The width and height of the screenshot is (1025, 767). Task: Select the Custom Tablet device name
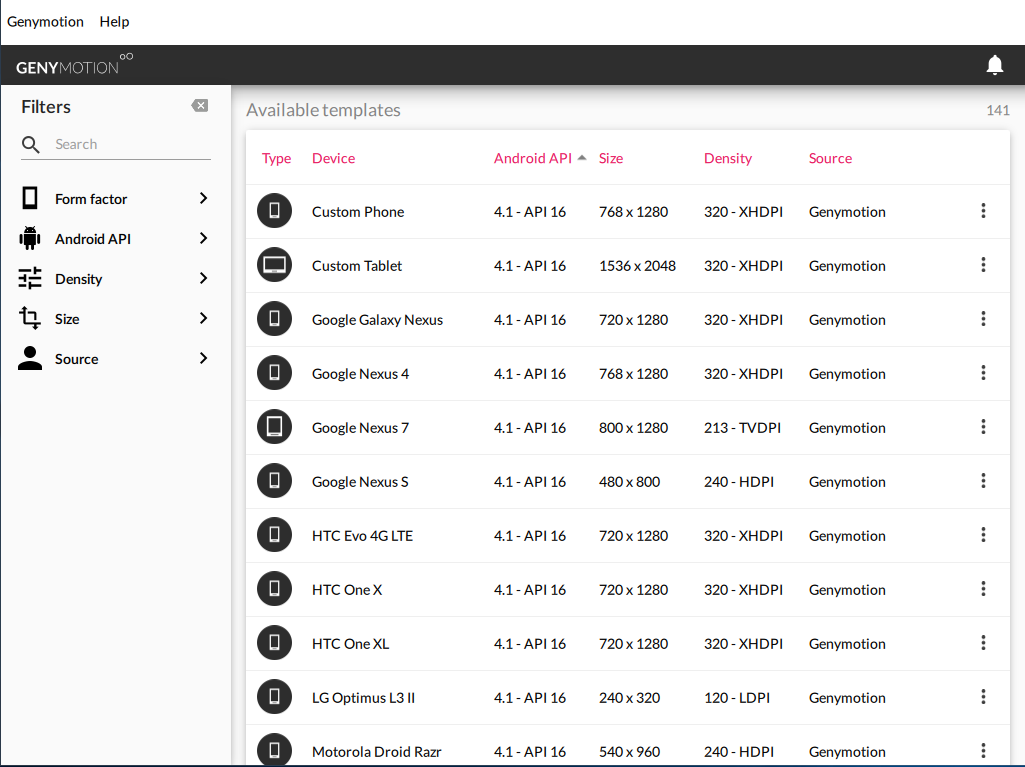click(357, 265)
